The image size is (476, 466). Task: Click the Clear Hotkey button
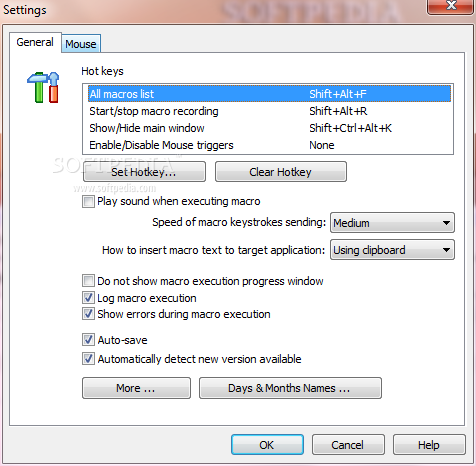pyautogui.click(x=281, y=172)
